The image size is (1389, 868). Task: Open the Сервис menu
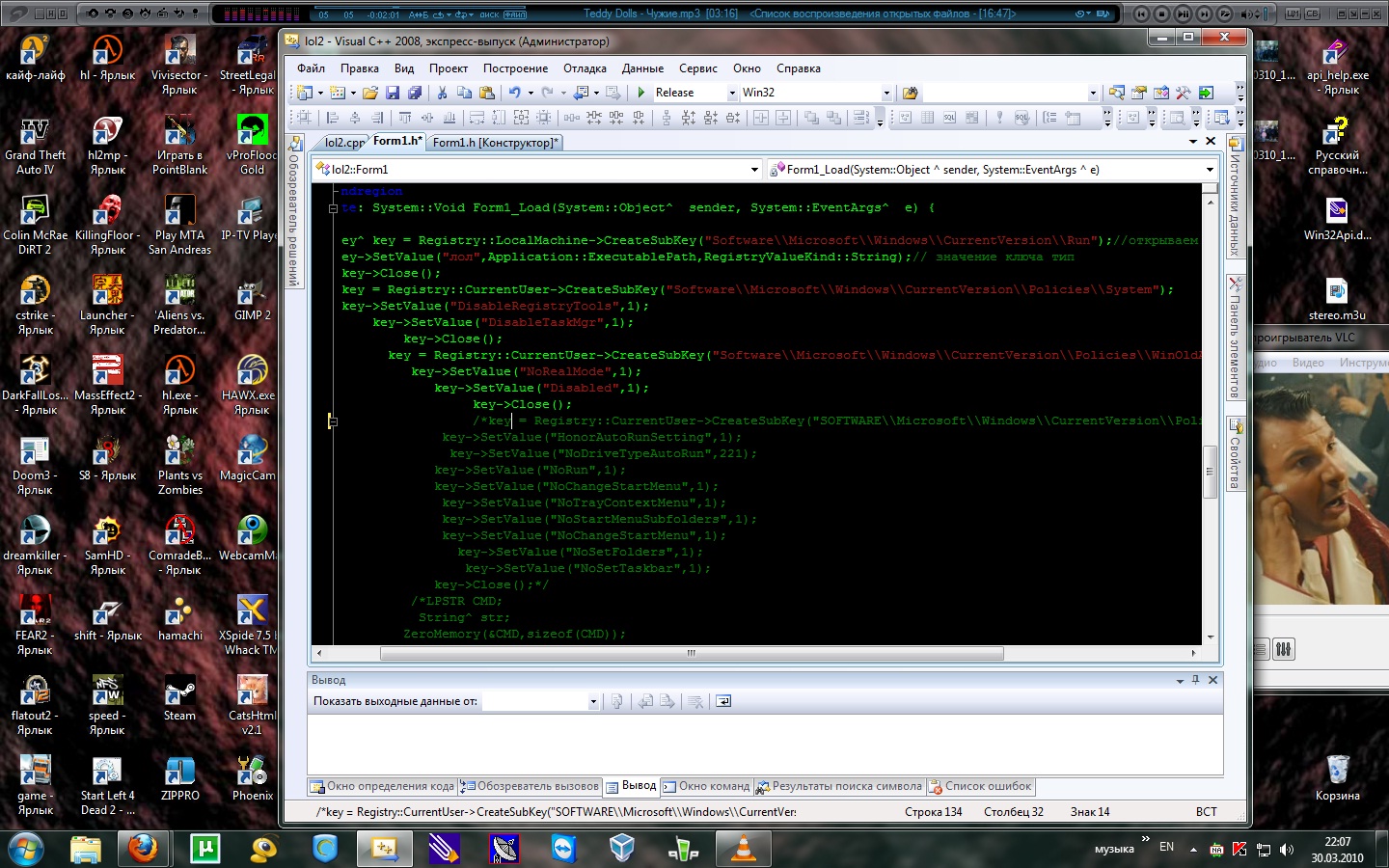click(697, 68)
